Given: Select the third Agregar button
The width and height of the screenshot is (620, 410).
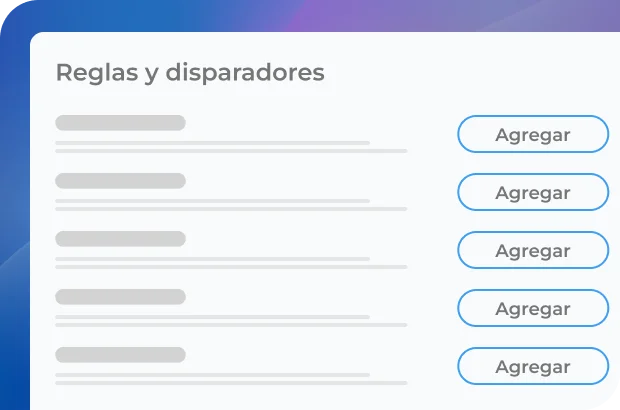Looking at the screenshot, I should tap(533, 251).
